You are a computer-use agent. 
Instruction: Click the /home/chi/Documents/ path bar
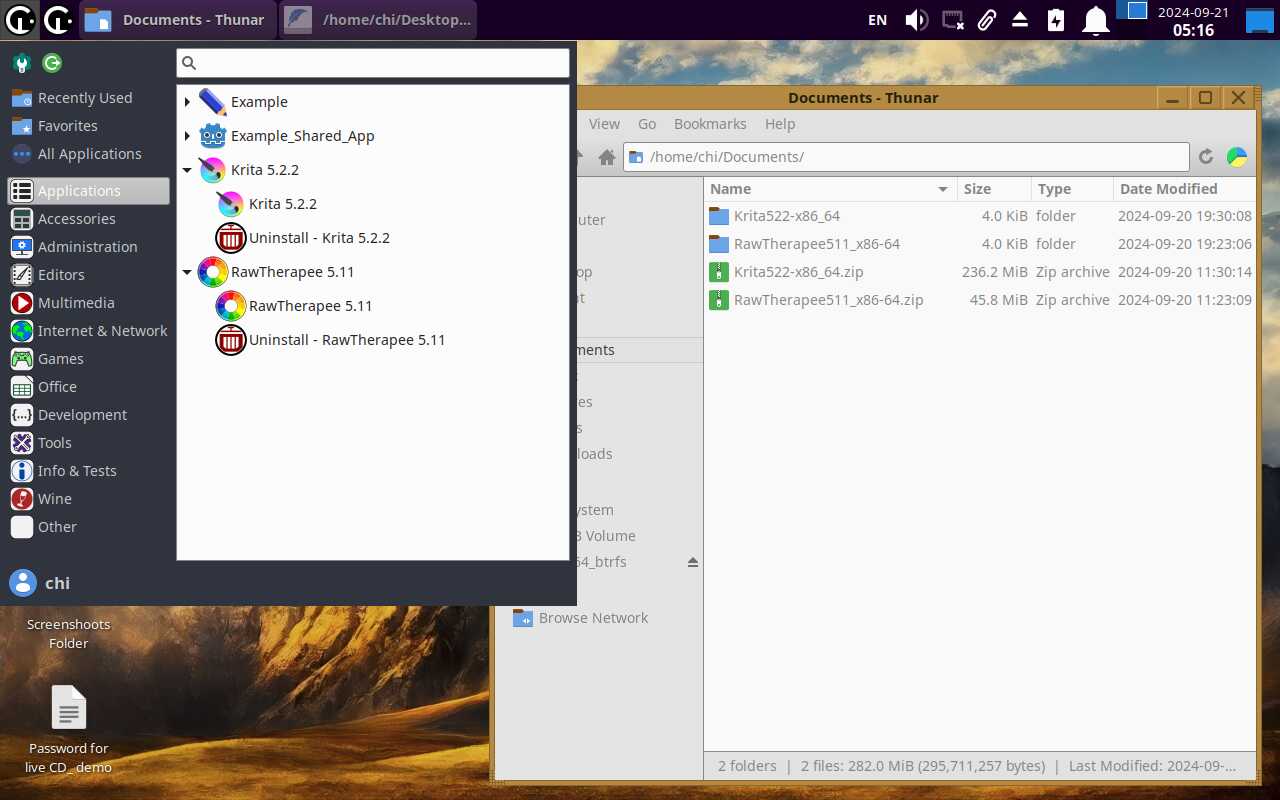pos(906,157)
